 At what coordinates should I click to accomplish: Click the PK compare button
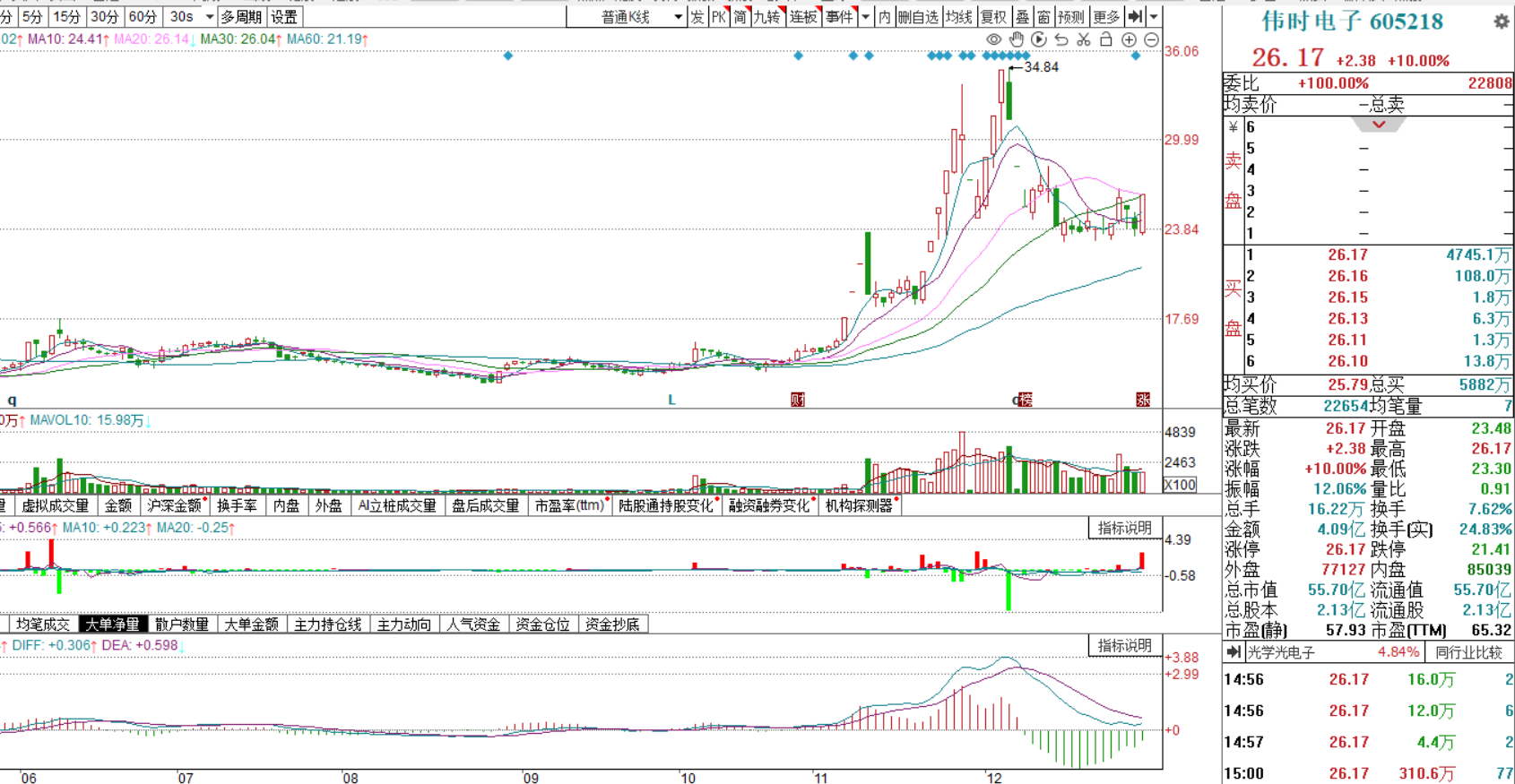719,16
